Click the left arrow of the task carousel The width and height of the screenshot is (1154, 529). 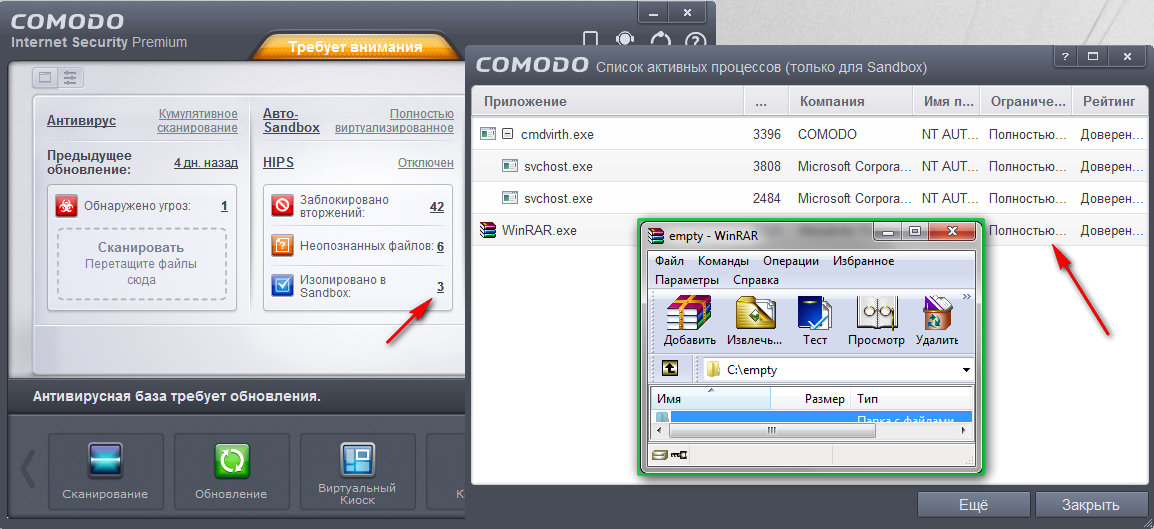(28, 471)
